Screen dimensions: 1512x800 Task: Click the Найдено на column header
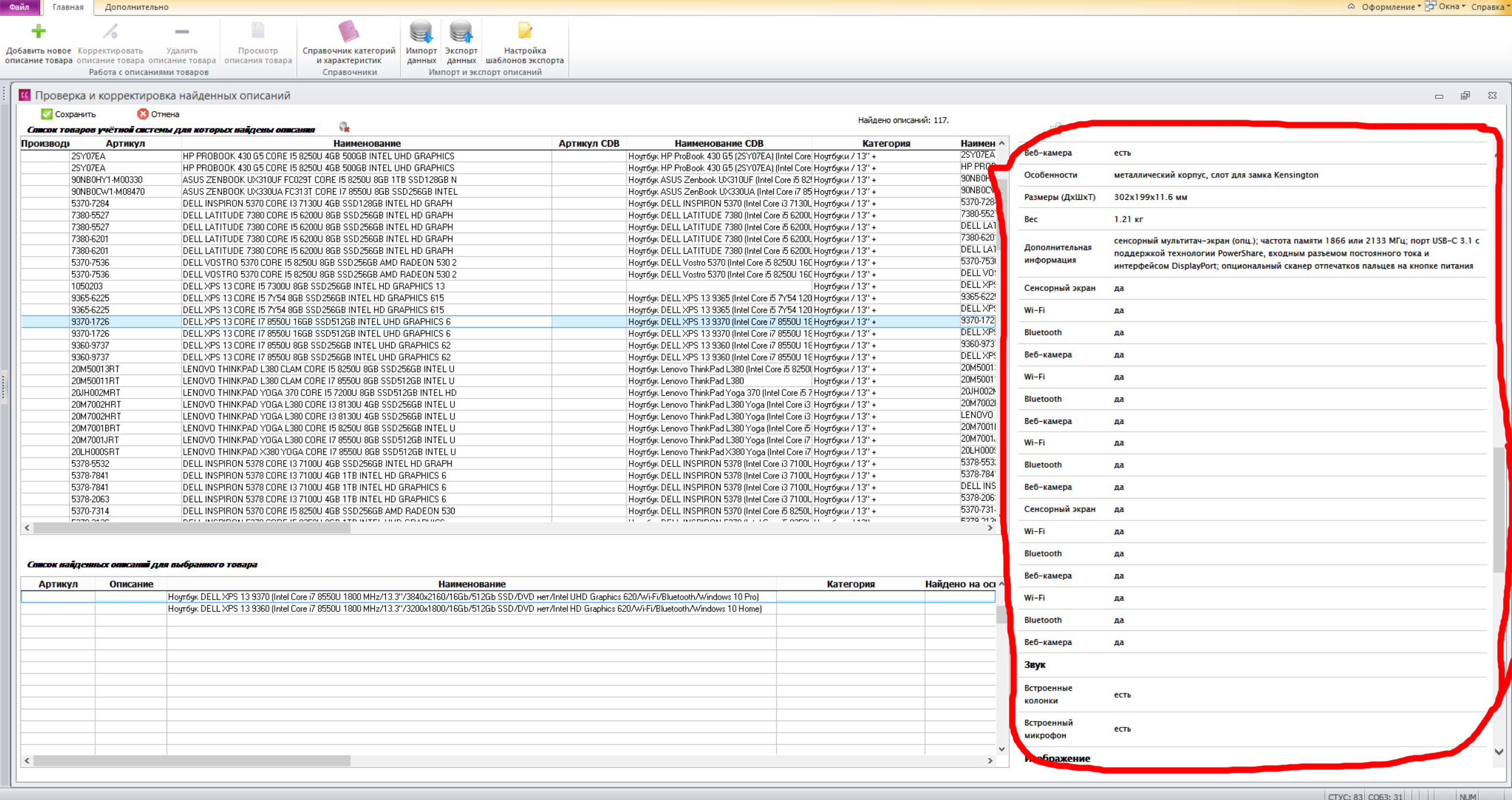960,584
